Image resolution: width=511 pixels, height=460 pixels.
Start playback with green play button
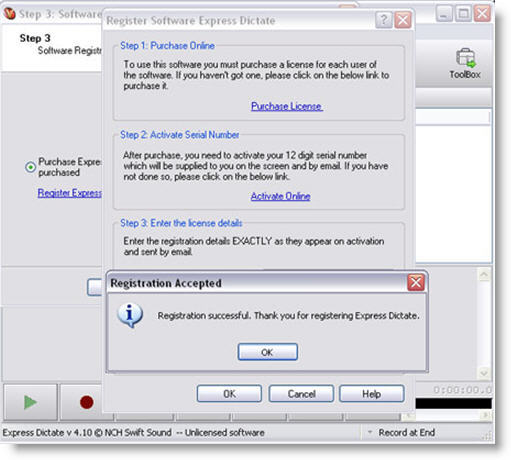[x=30, y=402]
